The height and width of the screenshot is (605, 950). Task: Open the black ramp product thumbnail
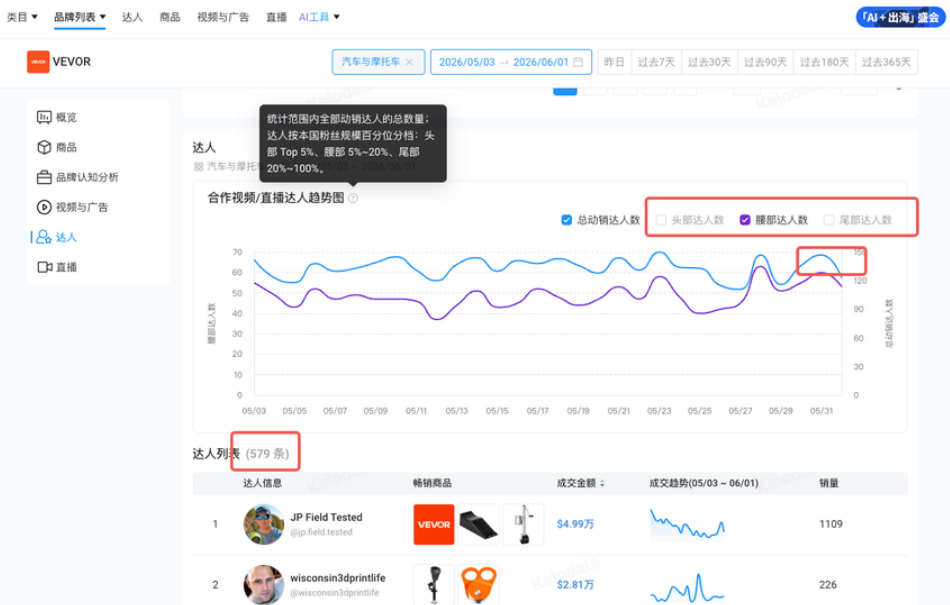click(x=479, y=524)
